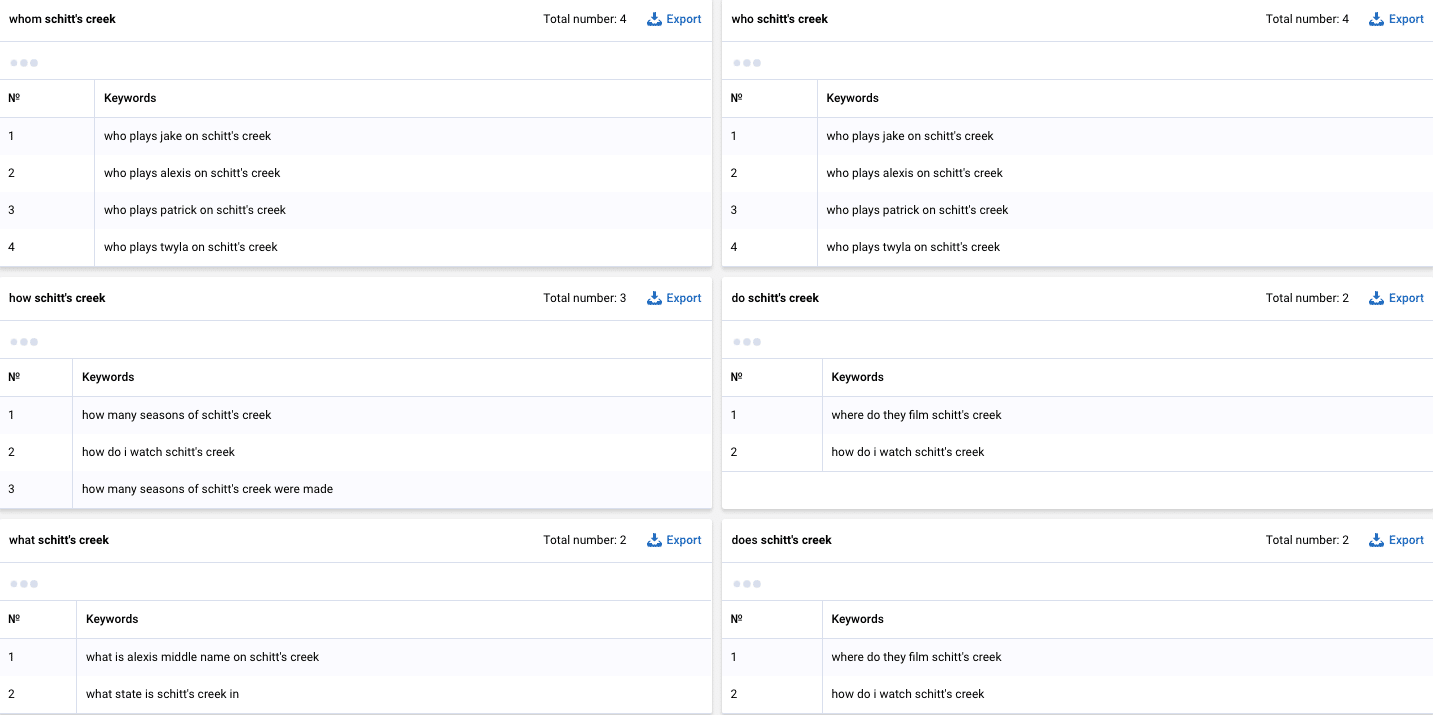
Task: Click the 'do schitt's creek' panel title
Action: (x=775, y=298)
